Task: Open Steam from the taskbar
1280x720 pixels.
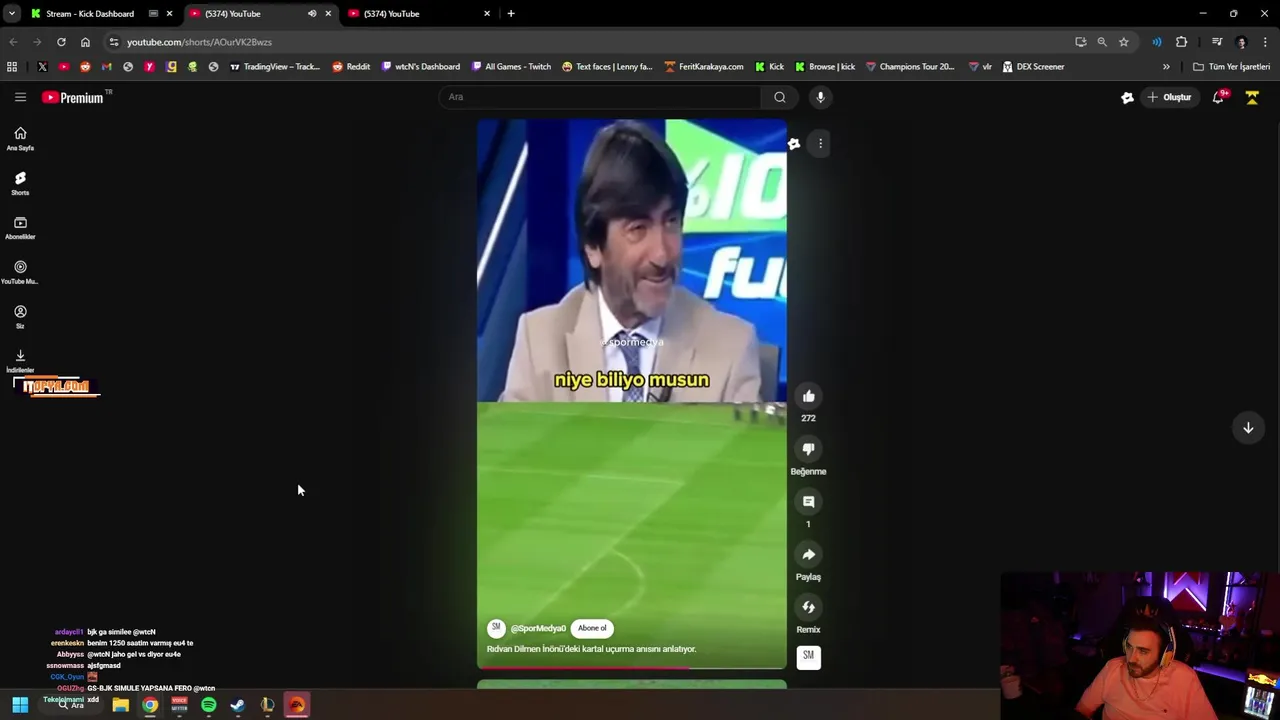Action: (238, 705)
